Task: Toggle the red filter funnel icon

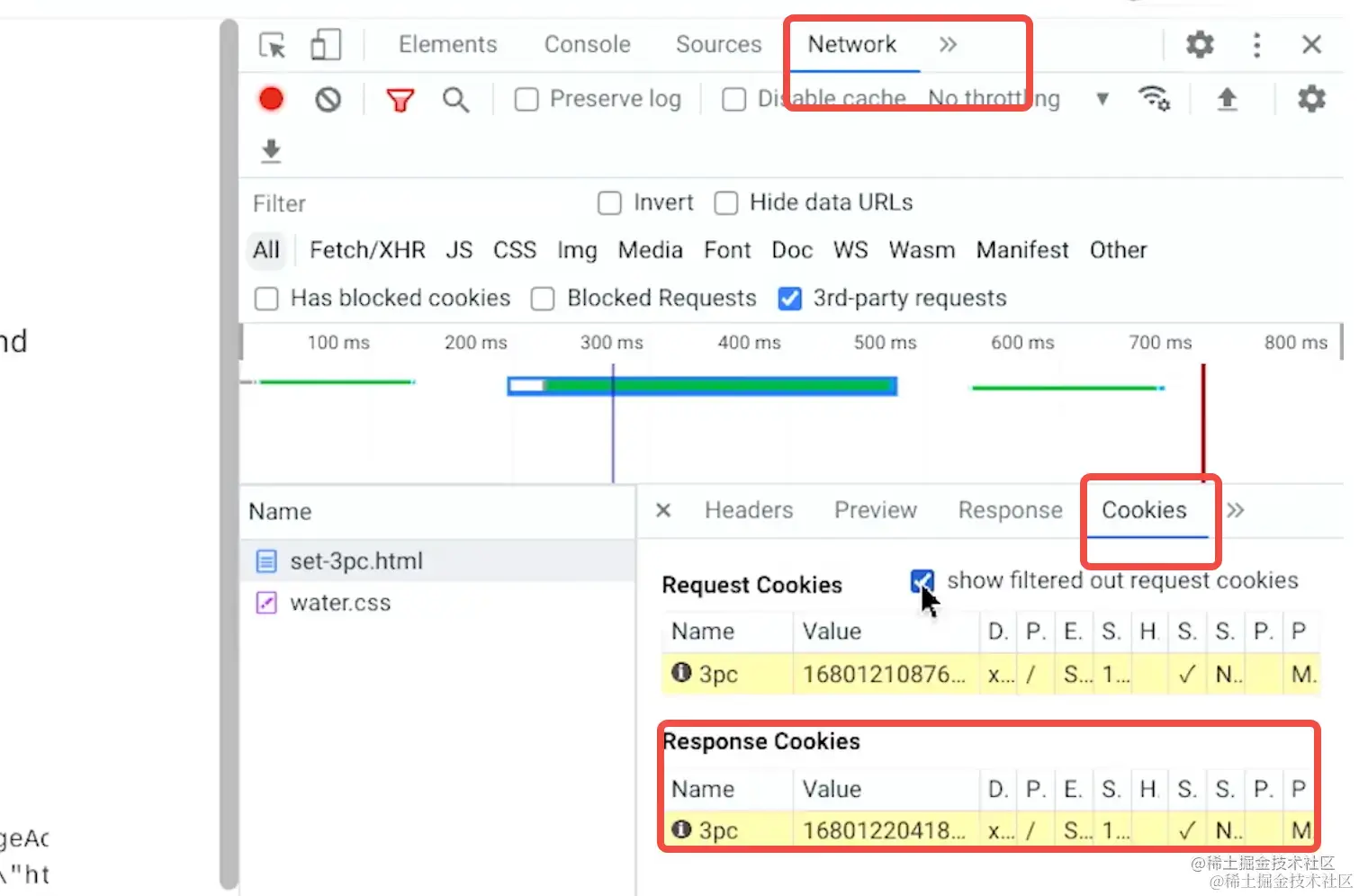Action: (x=400, y=100)
